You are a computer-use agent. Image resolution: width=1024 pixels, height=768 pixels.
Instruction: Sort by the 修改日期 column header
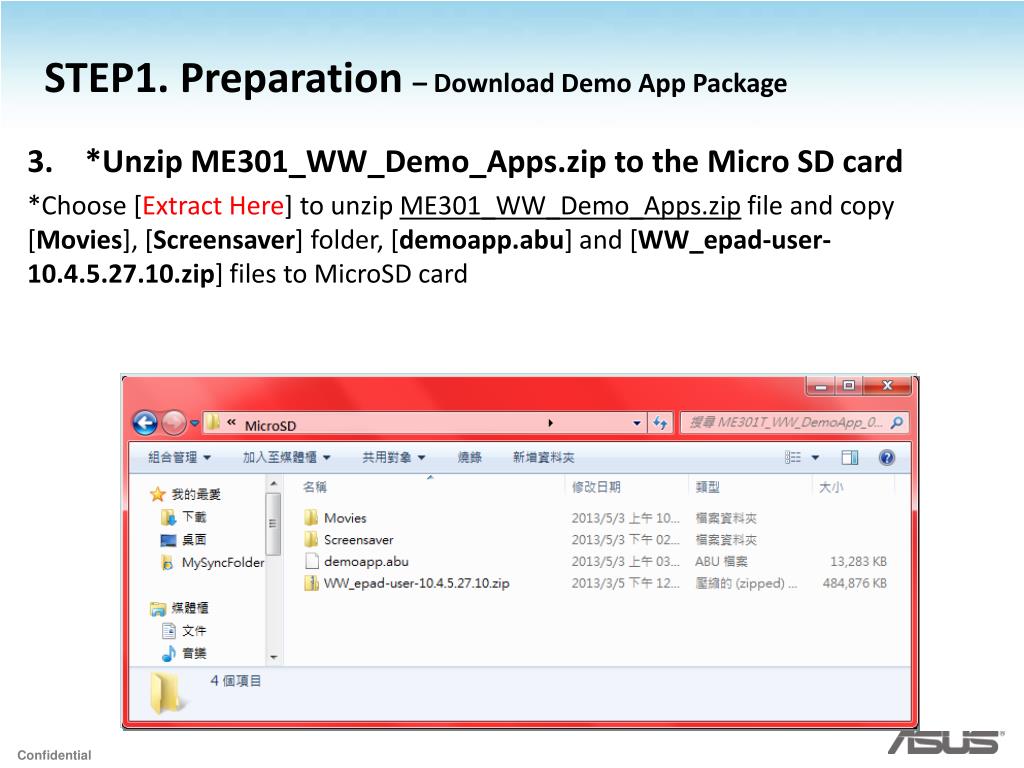click(596, 487)
